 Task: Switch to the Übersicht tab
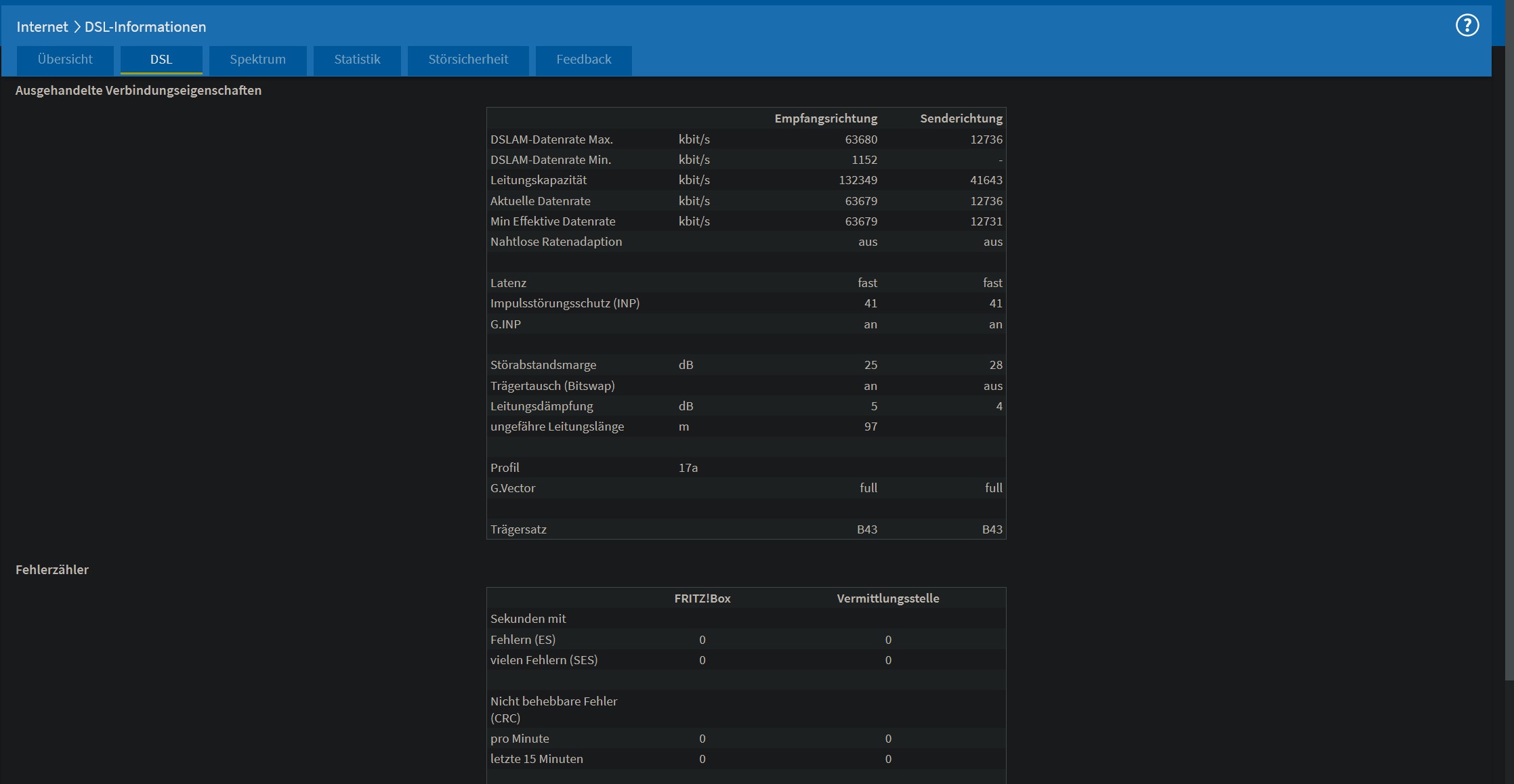[65, 60]
